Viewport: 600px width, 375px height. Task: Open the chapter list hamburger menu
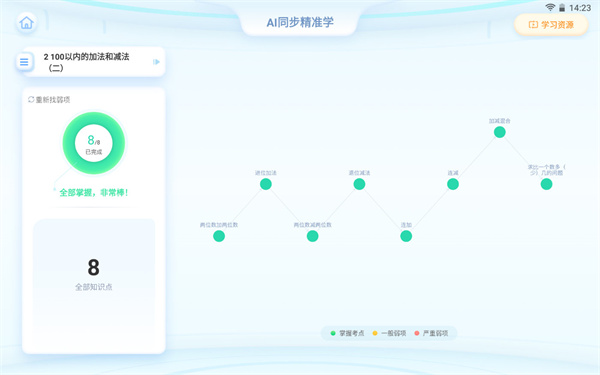(24, 62)
